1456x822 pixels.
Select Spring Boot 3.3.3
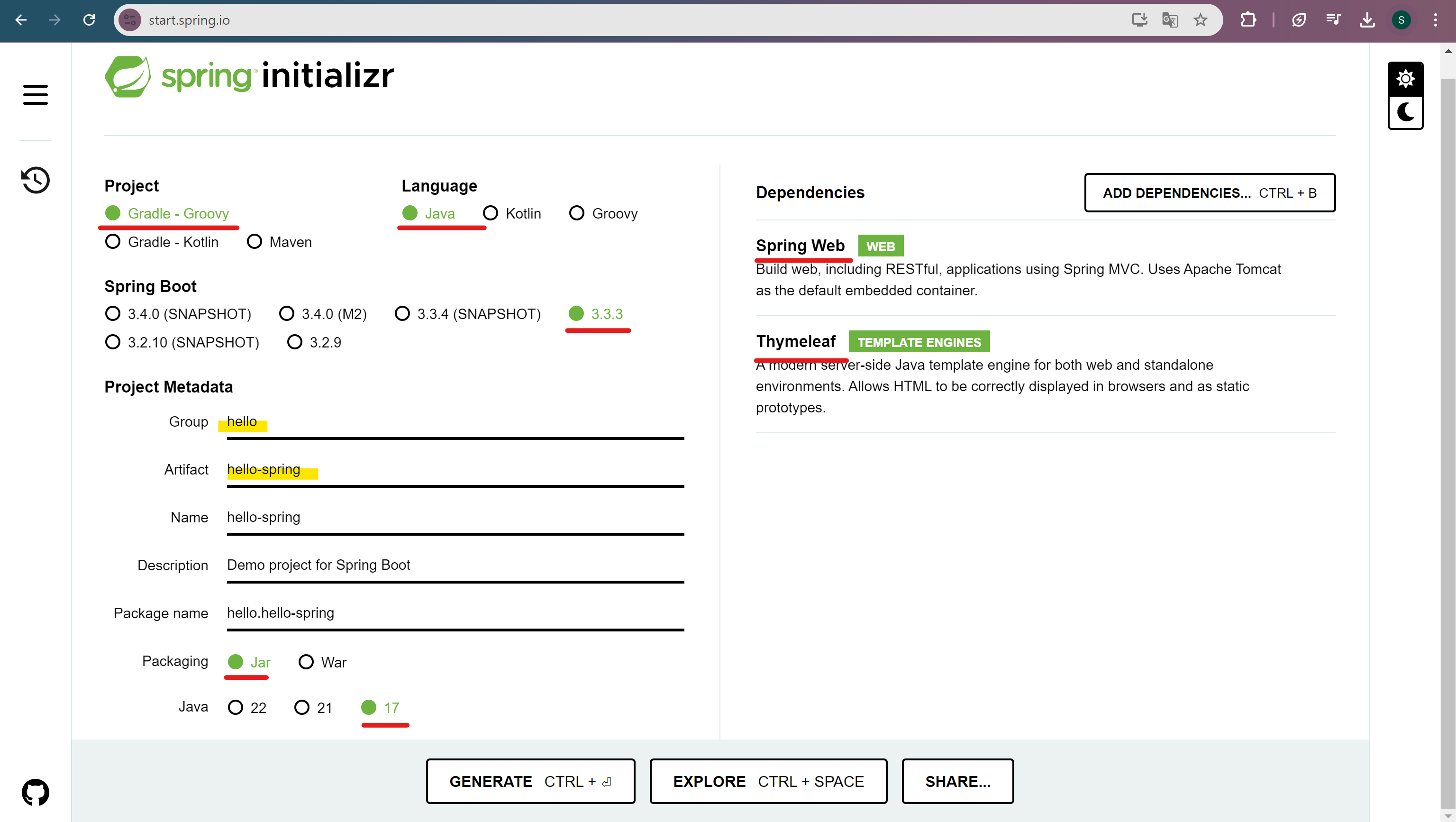[x=596, y=314]
